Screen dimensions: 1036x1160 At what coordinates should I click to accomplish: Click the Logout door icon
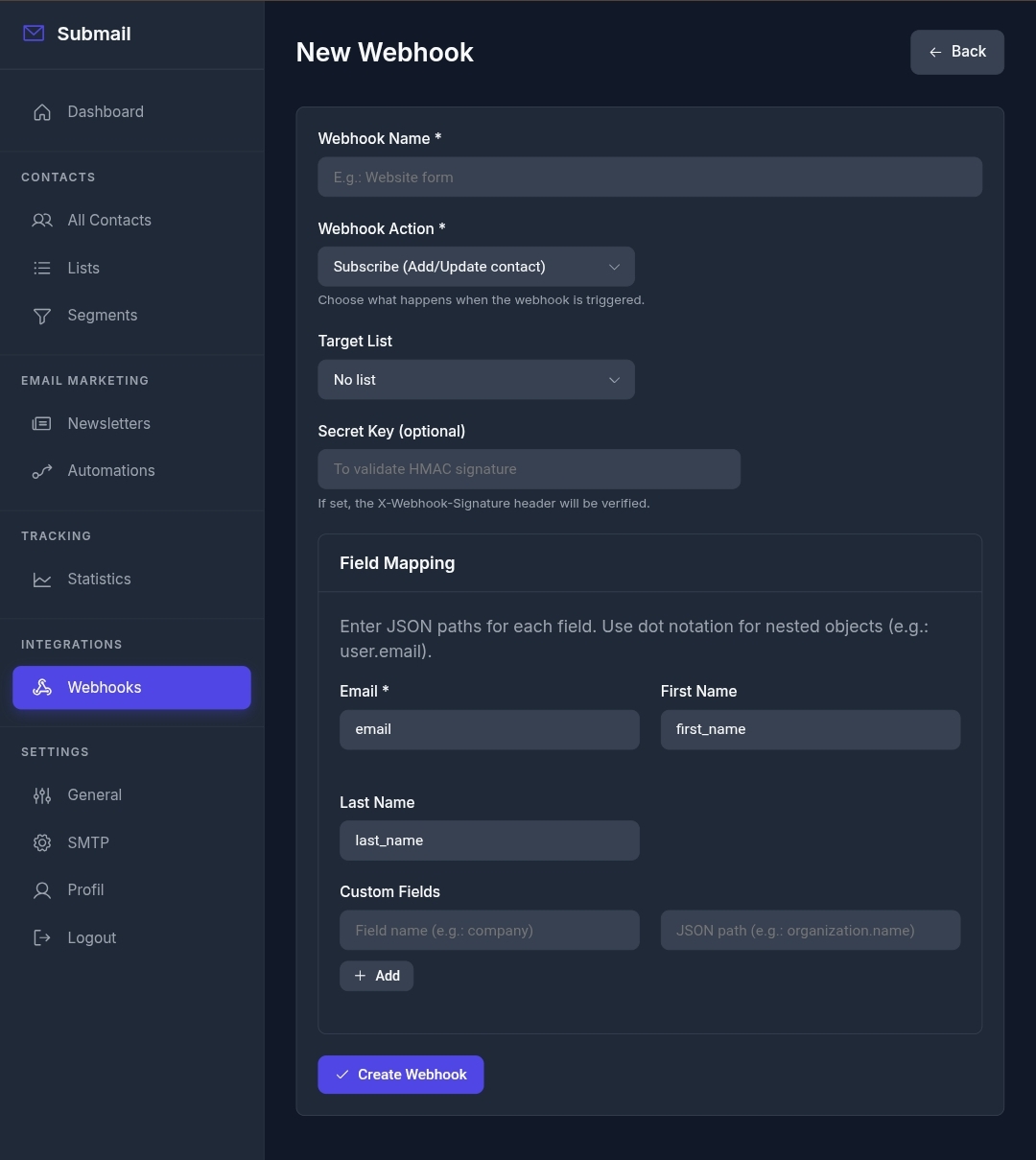[42, 938]
